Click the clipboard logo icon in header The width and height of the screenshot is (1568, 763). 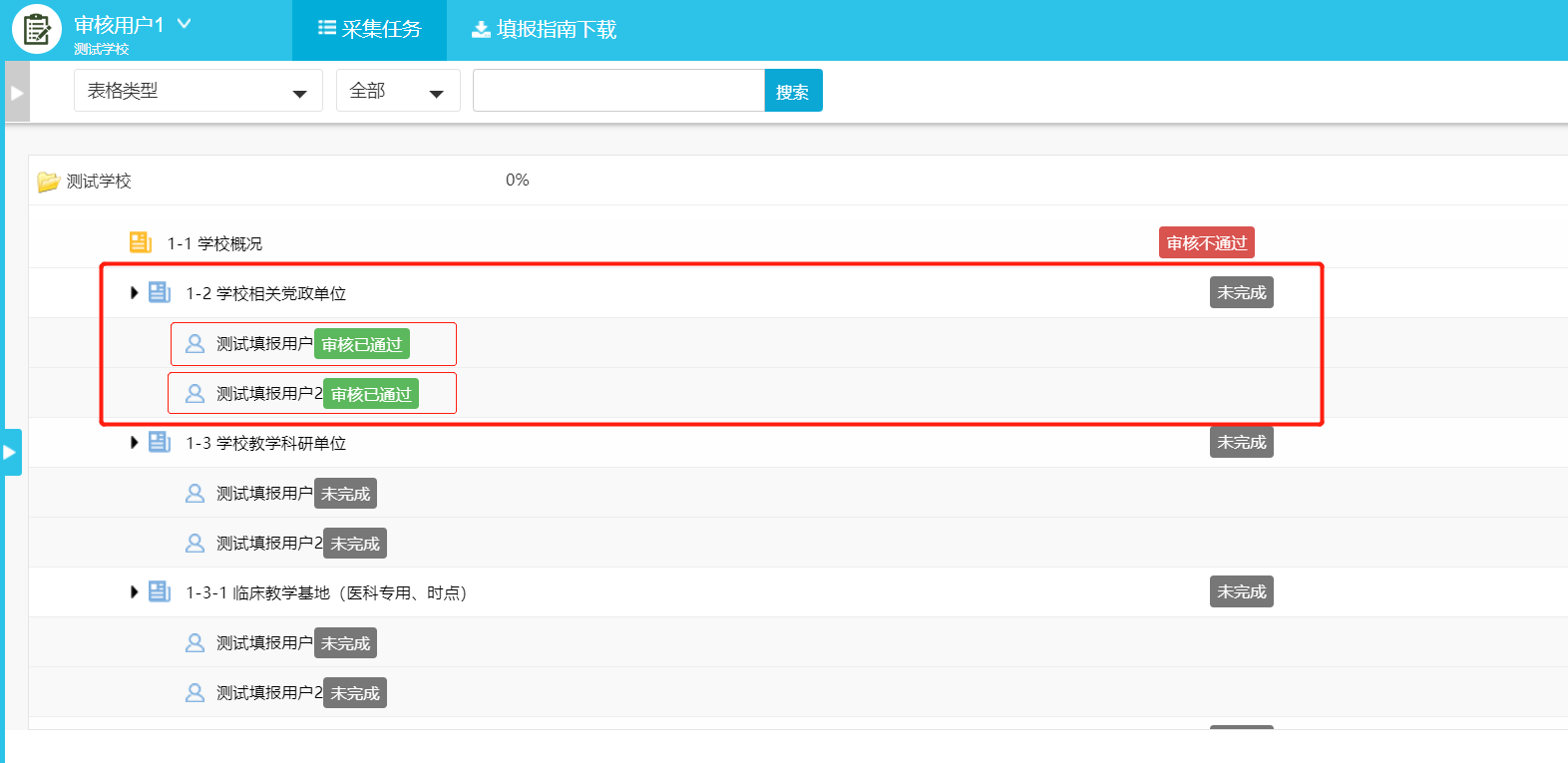click(37, 30)
